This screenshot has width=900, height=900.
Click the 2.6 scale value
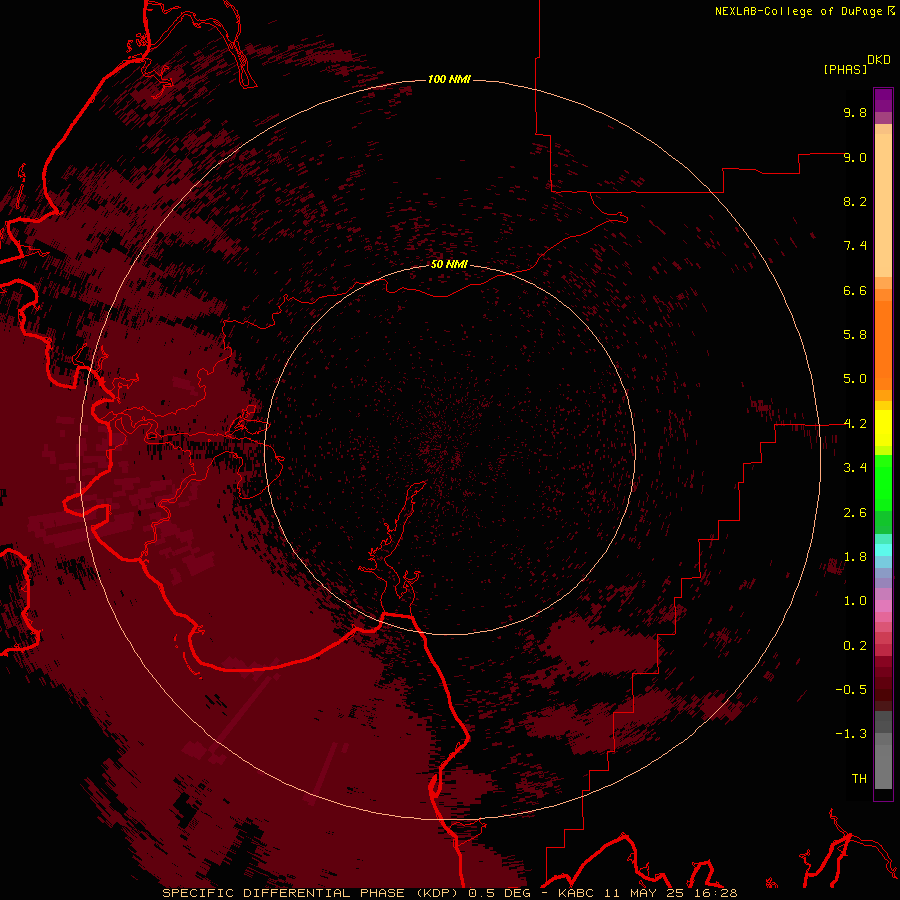[x=855, y=513]
